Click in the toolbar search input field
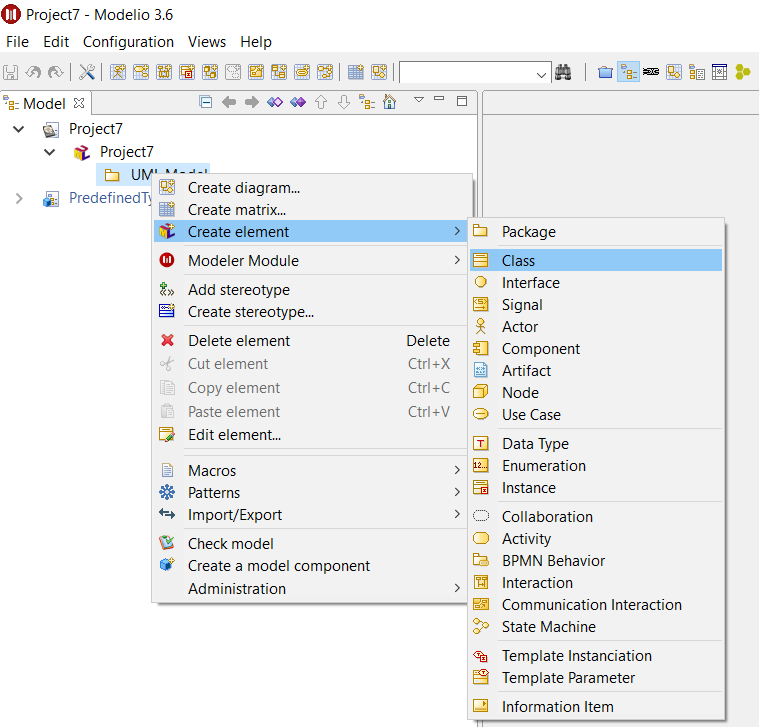The height and width of the screenshot is (727, 759). 468,73
